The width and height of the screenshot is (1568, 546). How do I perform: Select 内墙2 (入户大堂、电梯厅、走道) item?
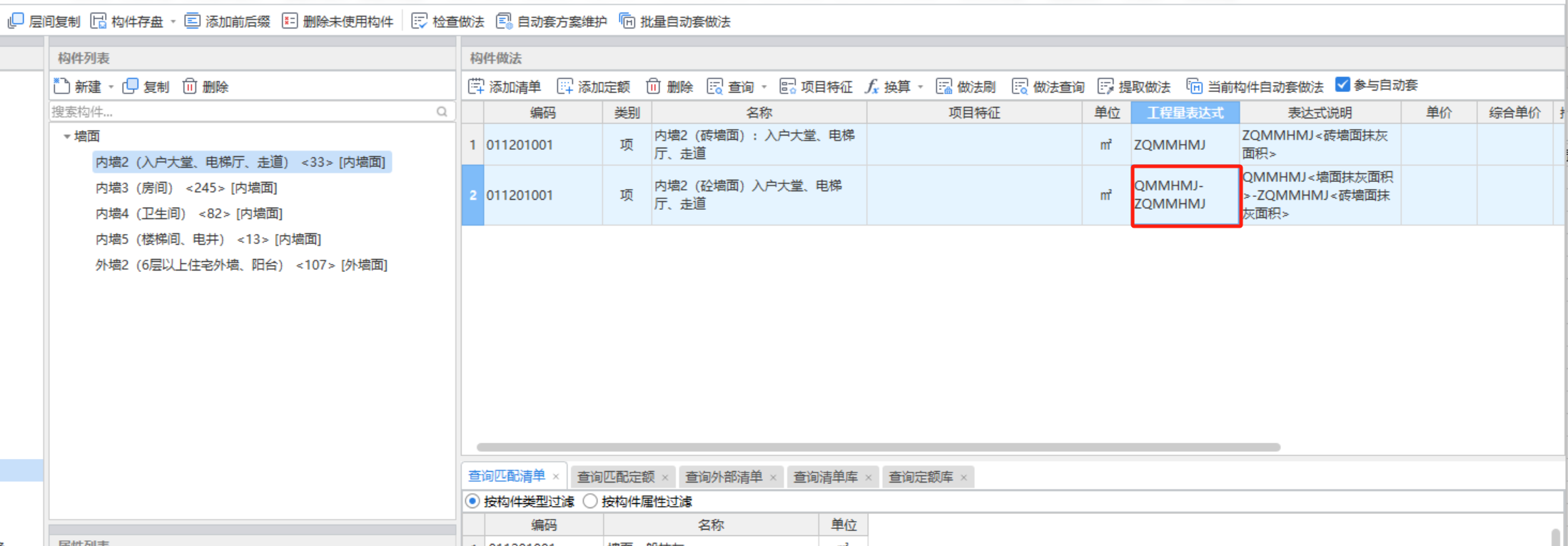pyautogui.click(x=241, y=162)
